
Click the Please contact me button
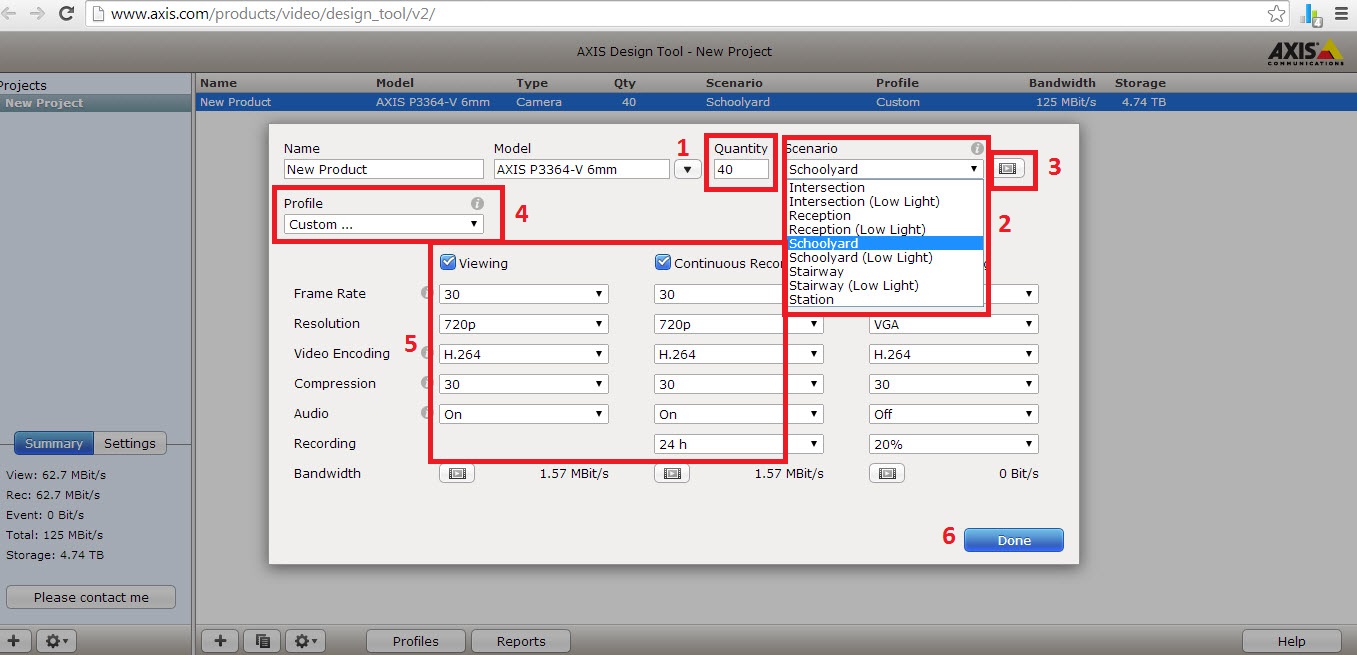91,597
